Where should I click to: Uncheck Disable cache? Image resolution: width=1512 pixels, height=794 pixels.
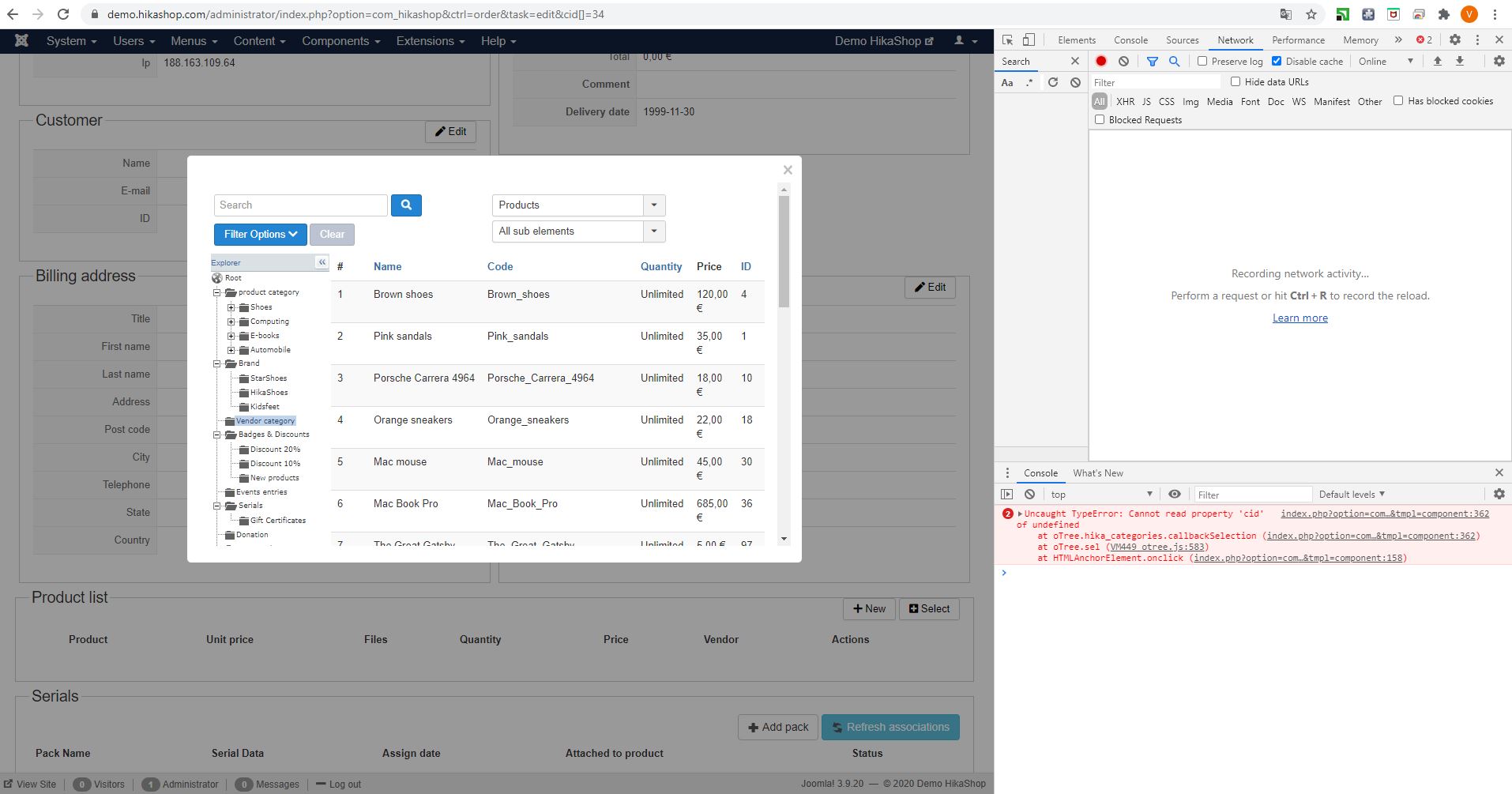pos(1277,62)
